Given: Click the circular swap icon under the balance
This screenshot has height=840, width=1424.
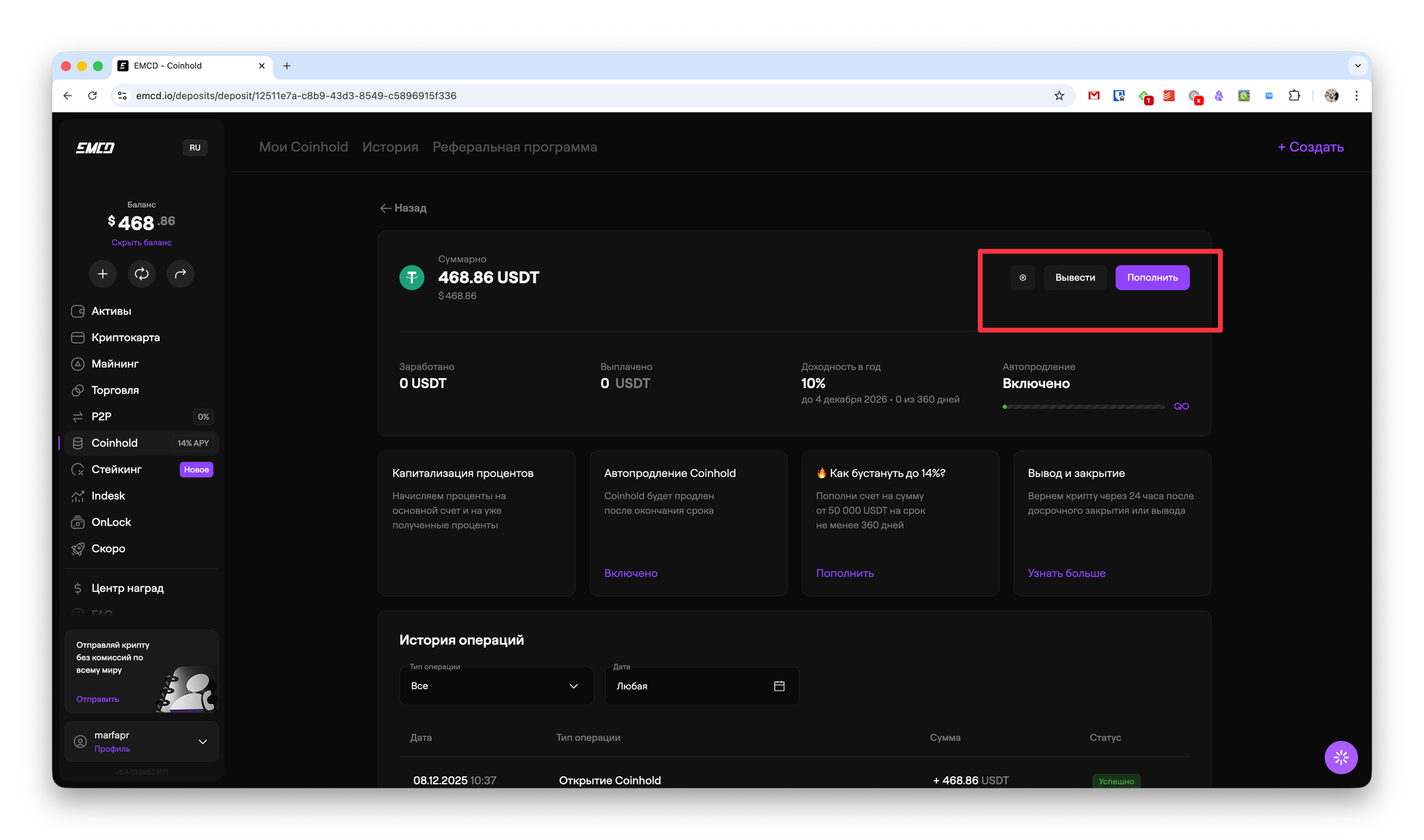Looking at the screenshot, I should pos(142,274).
